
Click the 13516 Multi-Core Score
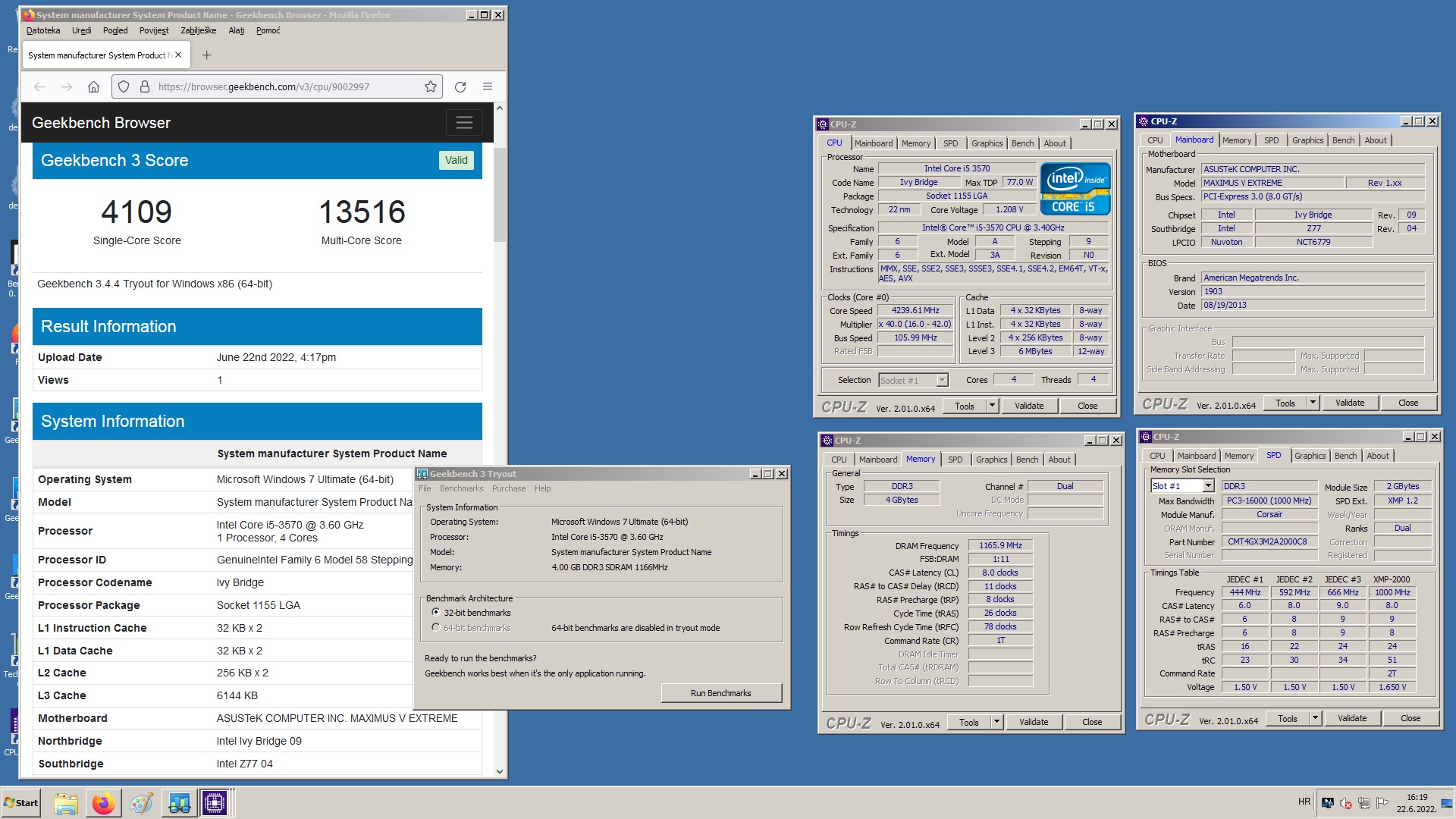pos(362,212)
